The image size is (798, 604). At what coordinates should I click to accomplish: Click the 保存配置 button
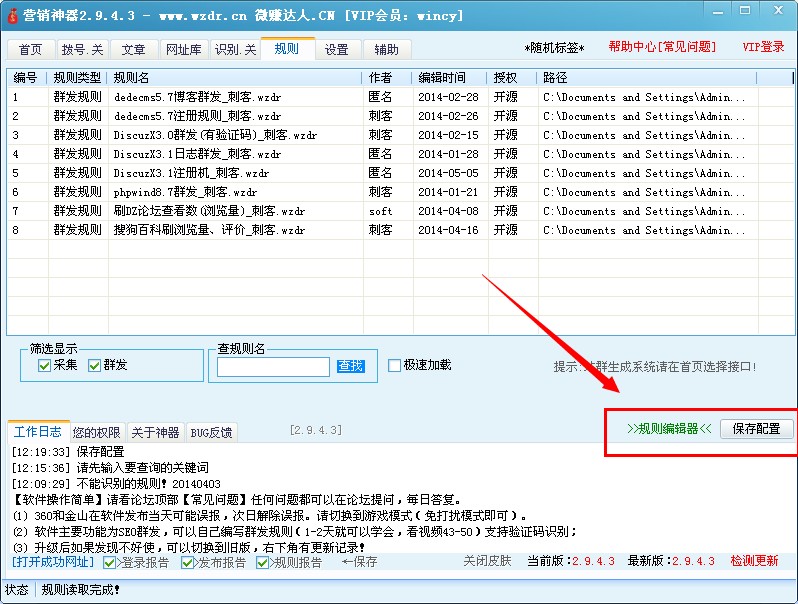pyautogui.click(x=756, y=429)
